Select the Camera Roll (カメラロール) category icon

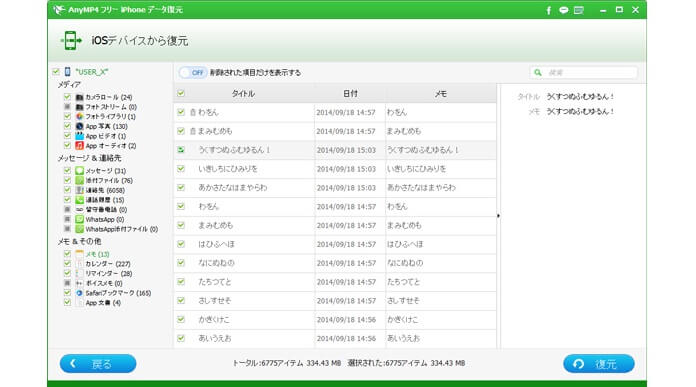tap(79, 97)
